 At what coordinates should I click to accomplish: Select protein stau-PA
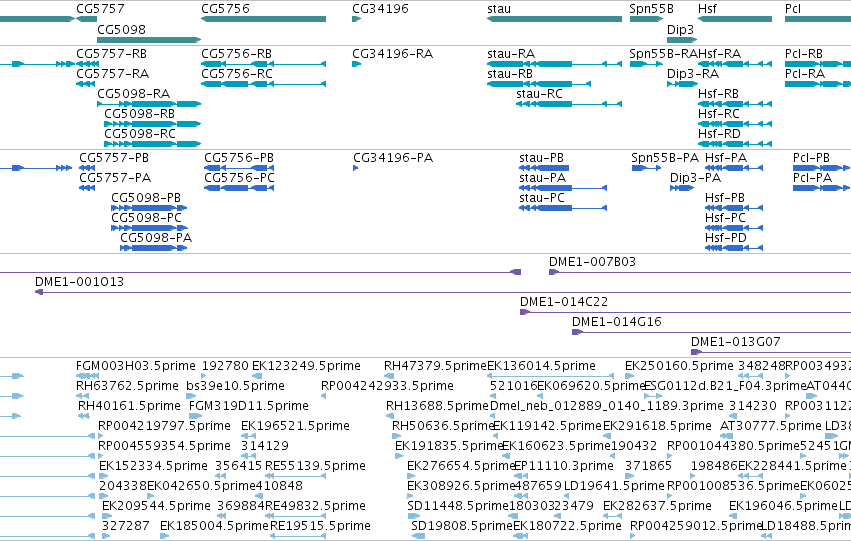click(542, 178)
